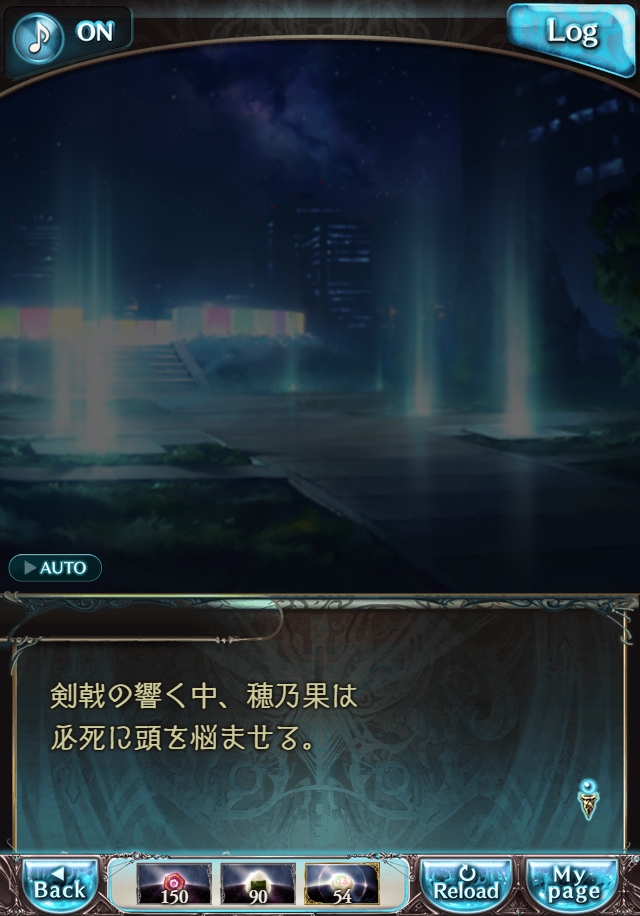Screen dimensions: 640x916
Task: Click the Reload button
Action: click(x=466, y=883)
